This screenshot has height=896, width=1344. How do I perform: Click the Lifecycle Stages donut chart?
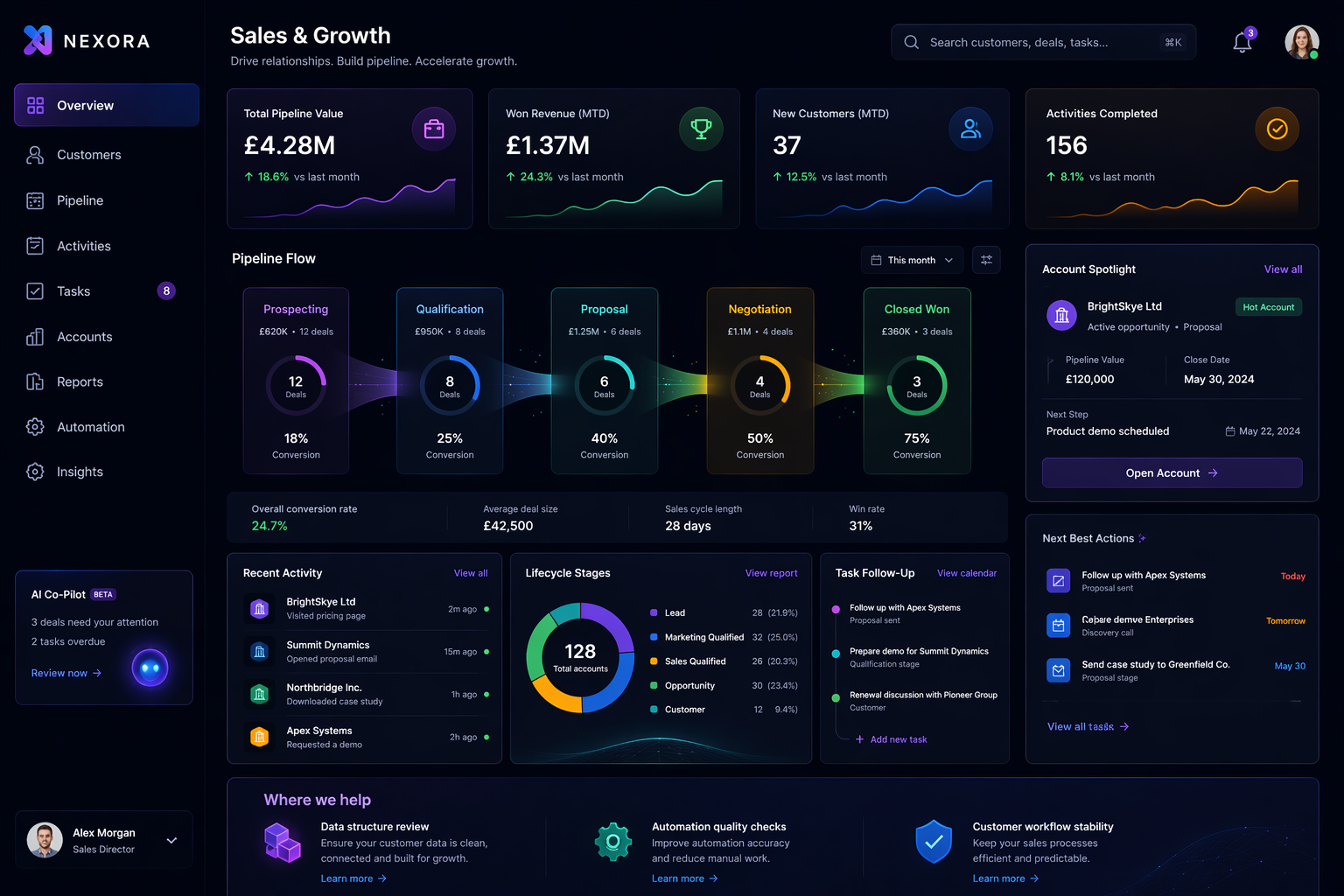pos(580,657)
